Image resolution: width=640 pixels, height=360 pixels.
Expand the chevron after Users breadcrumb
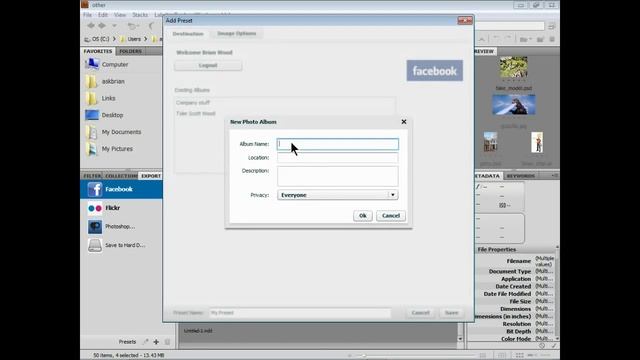pos(145,39)
